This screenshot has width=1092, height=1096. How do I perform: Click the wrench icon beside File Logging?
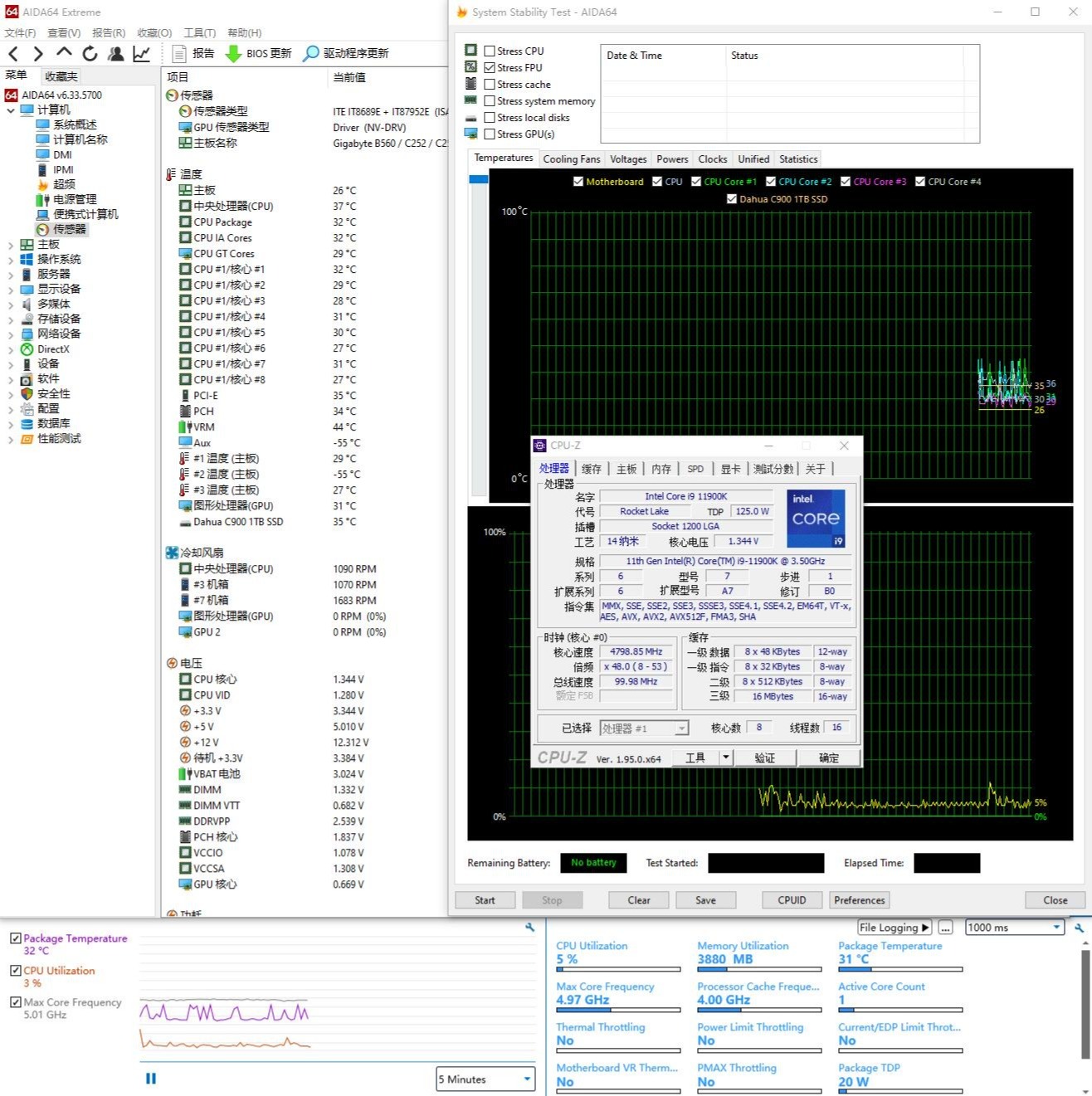click(1079, 928)
